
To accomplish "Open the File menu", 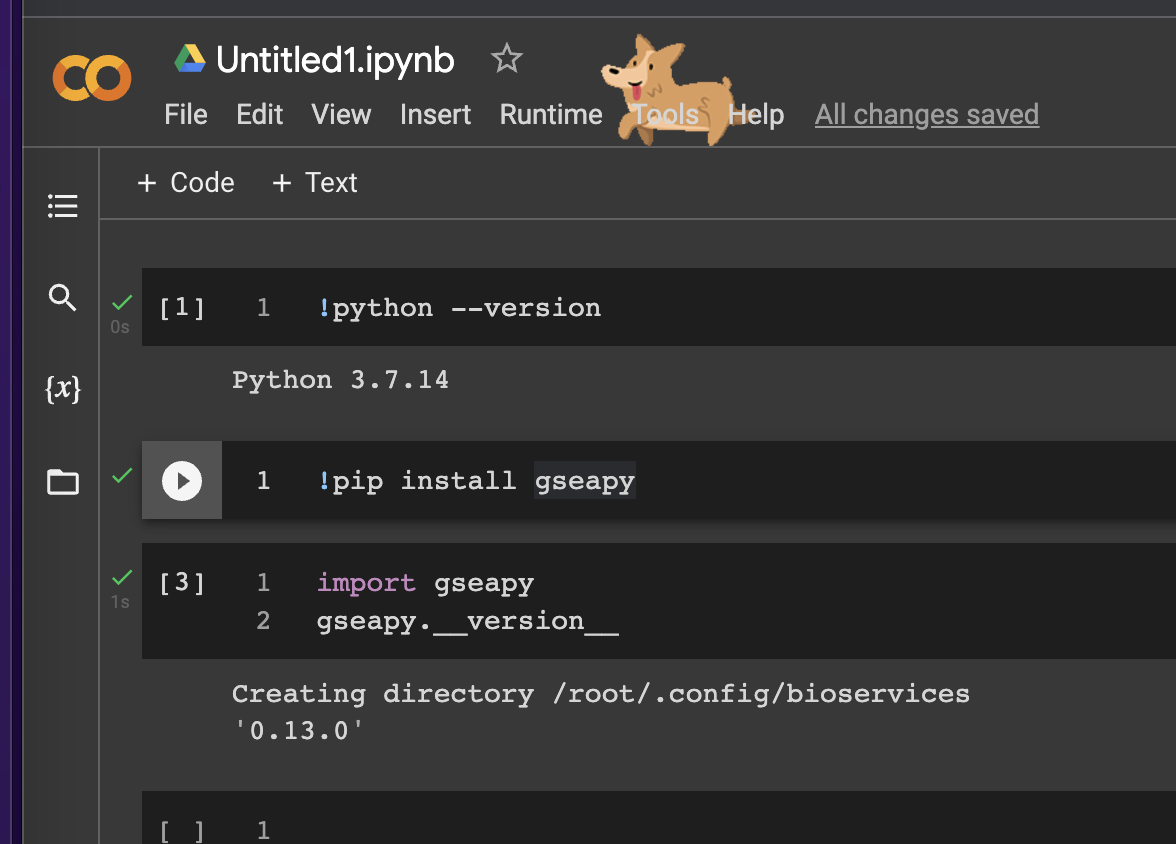I will pos(186,114).
